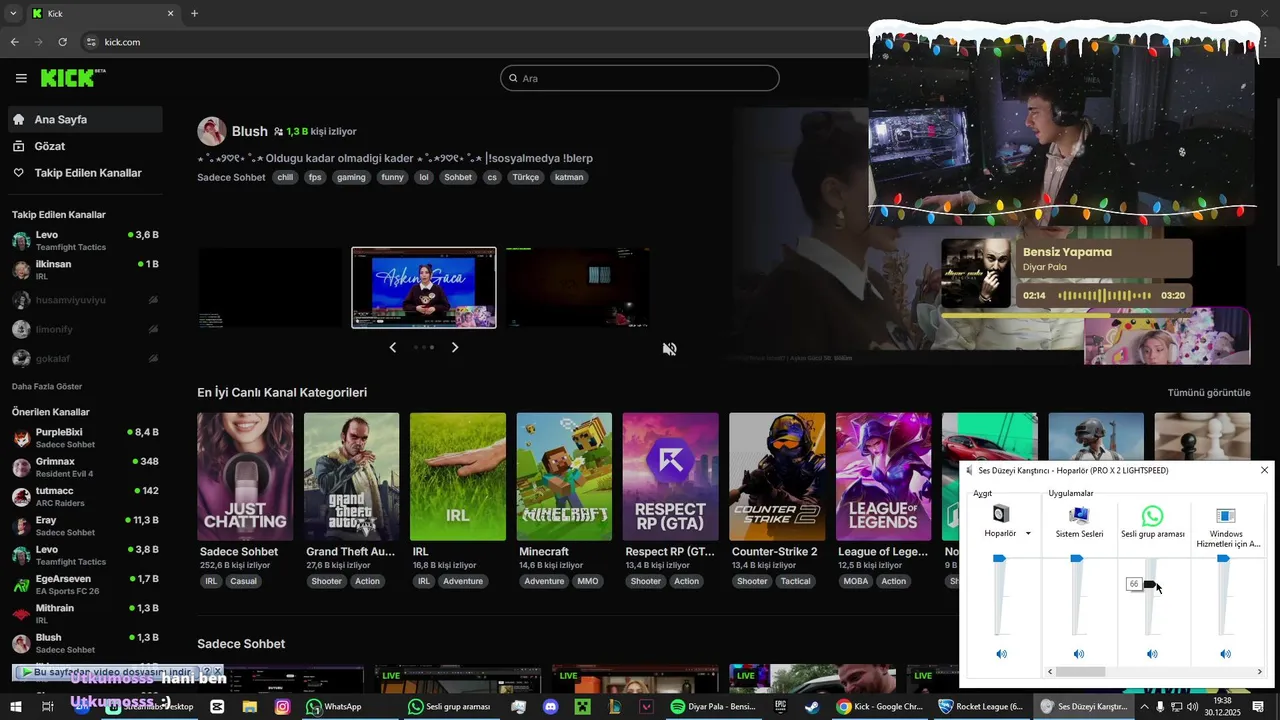The image size is (1280, 720).
Task: Click mixer horizontal scrollbar right arrow
Action: tap(1259, 672)
